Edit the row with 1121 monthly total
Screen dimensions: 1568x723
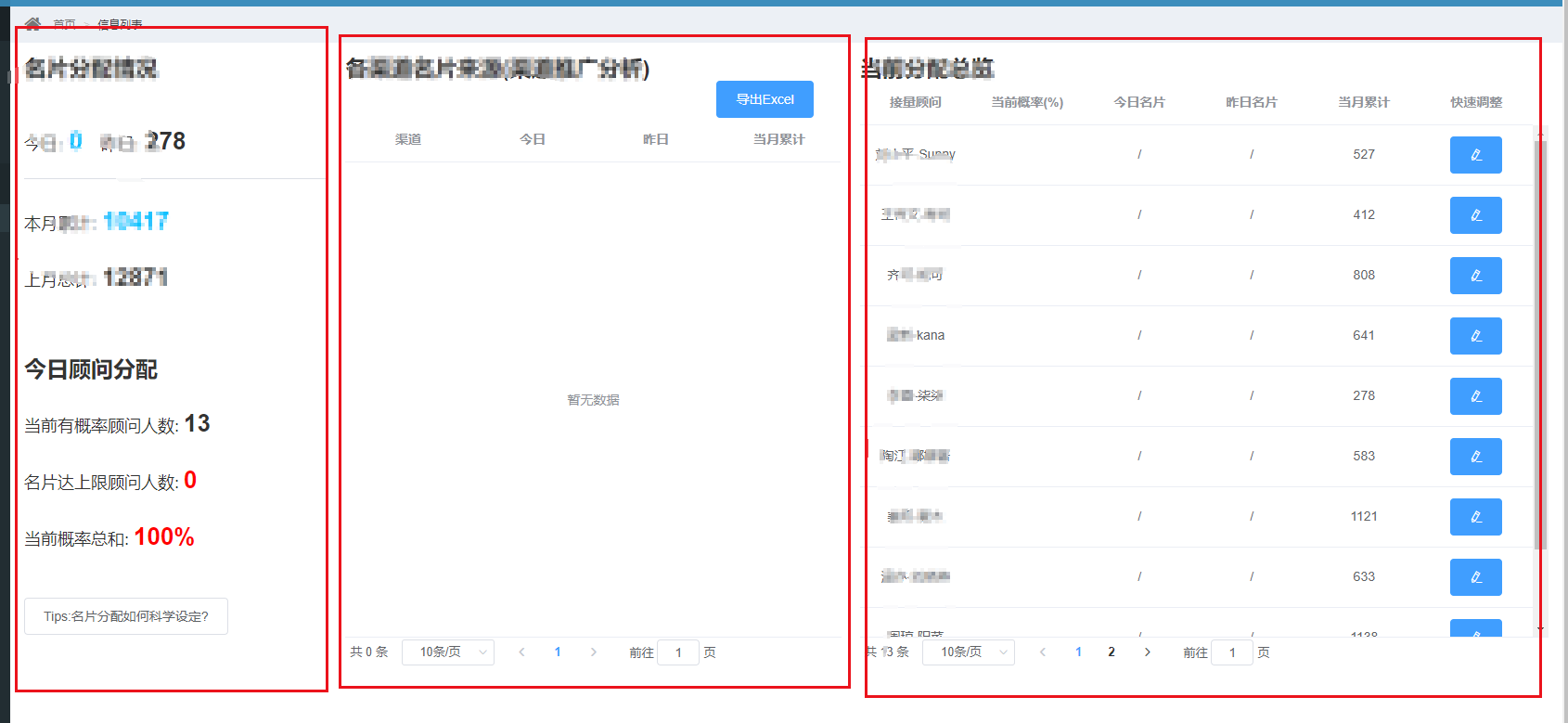(x=1475, y=517)
